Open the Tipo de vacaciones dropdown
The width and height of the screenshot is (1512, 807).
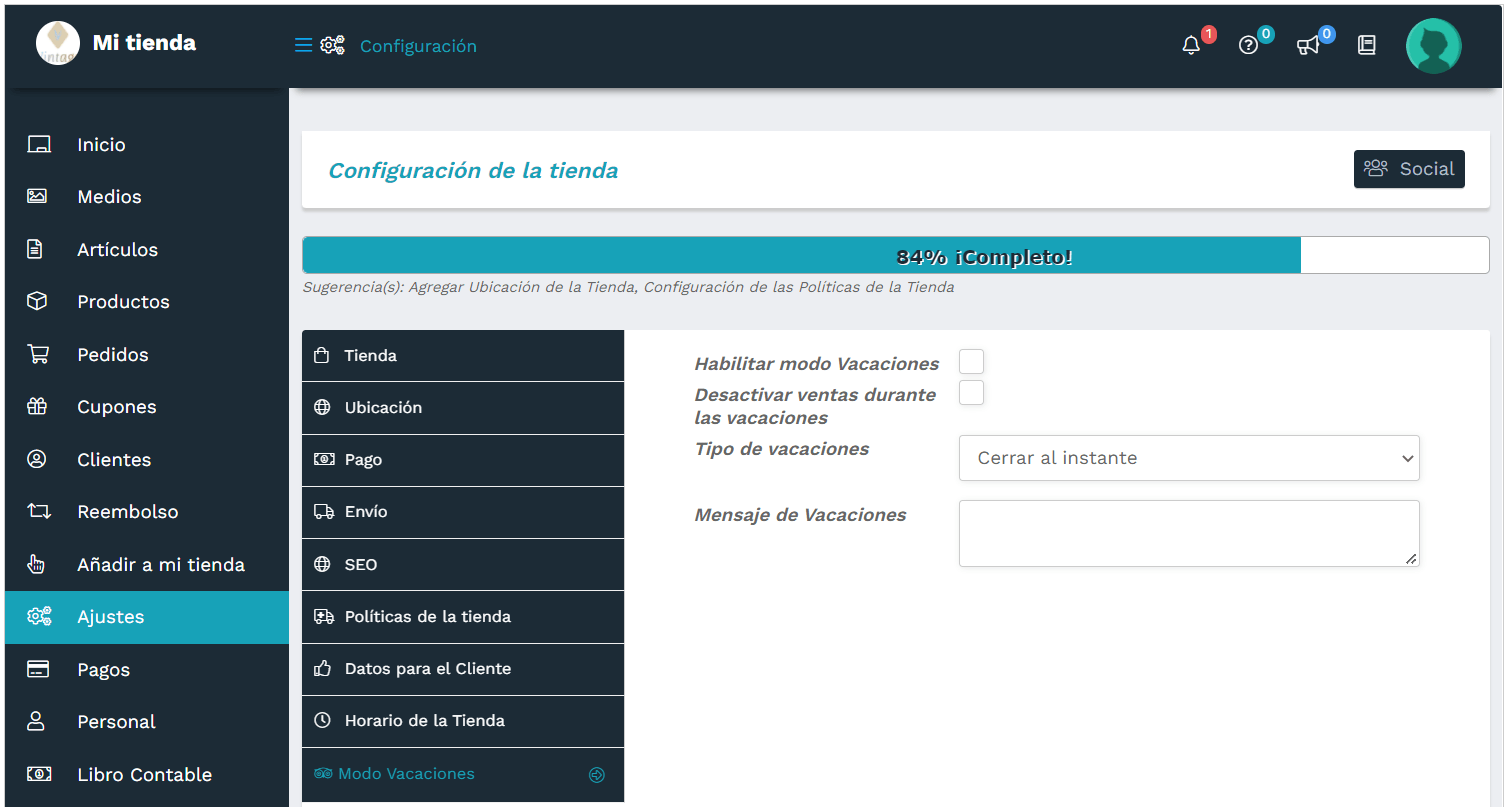[x=1189, y=457]
